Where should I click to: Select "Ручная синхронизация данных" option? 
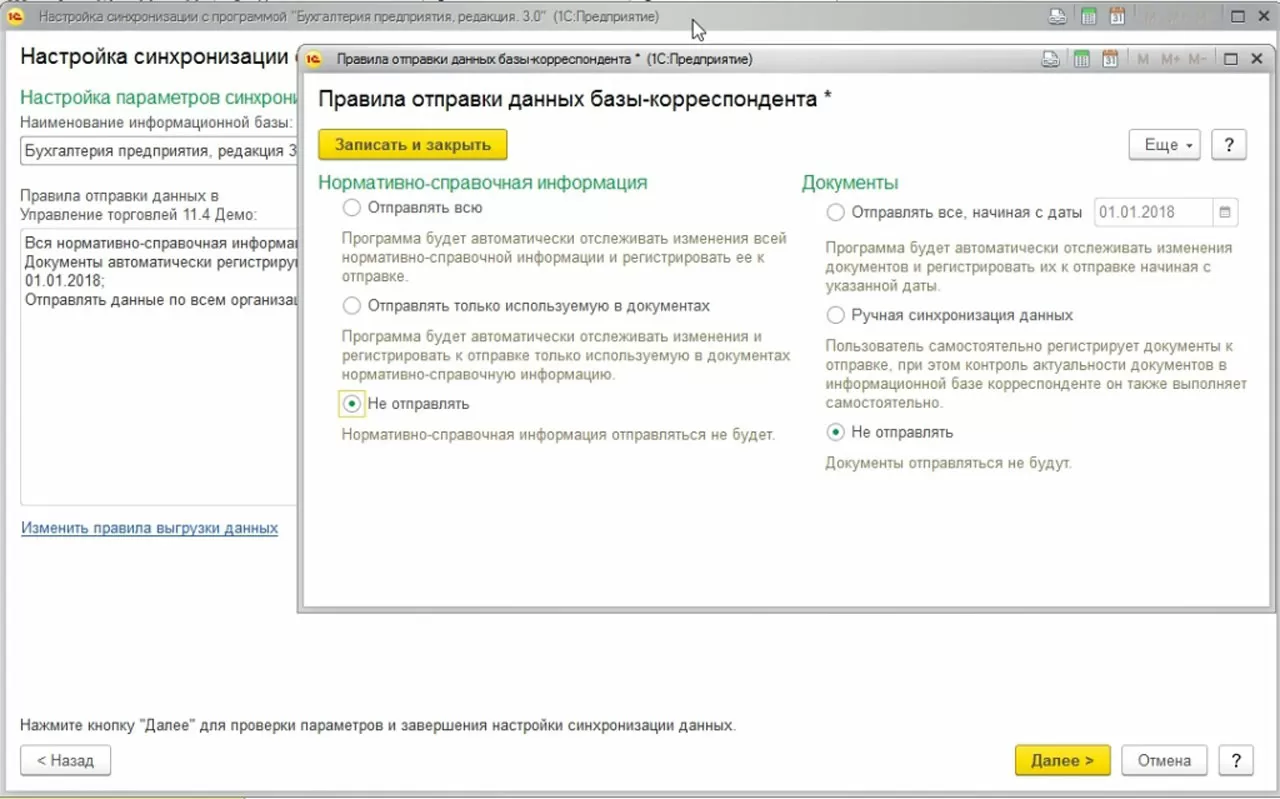(x=835, y=315)
